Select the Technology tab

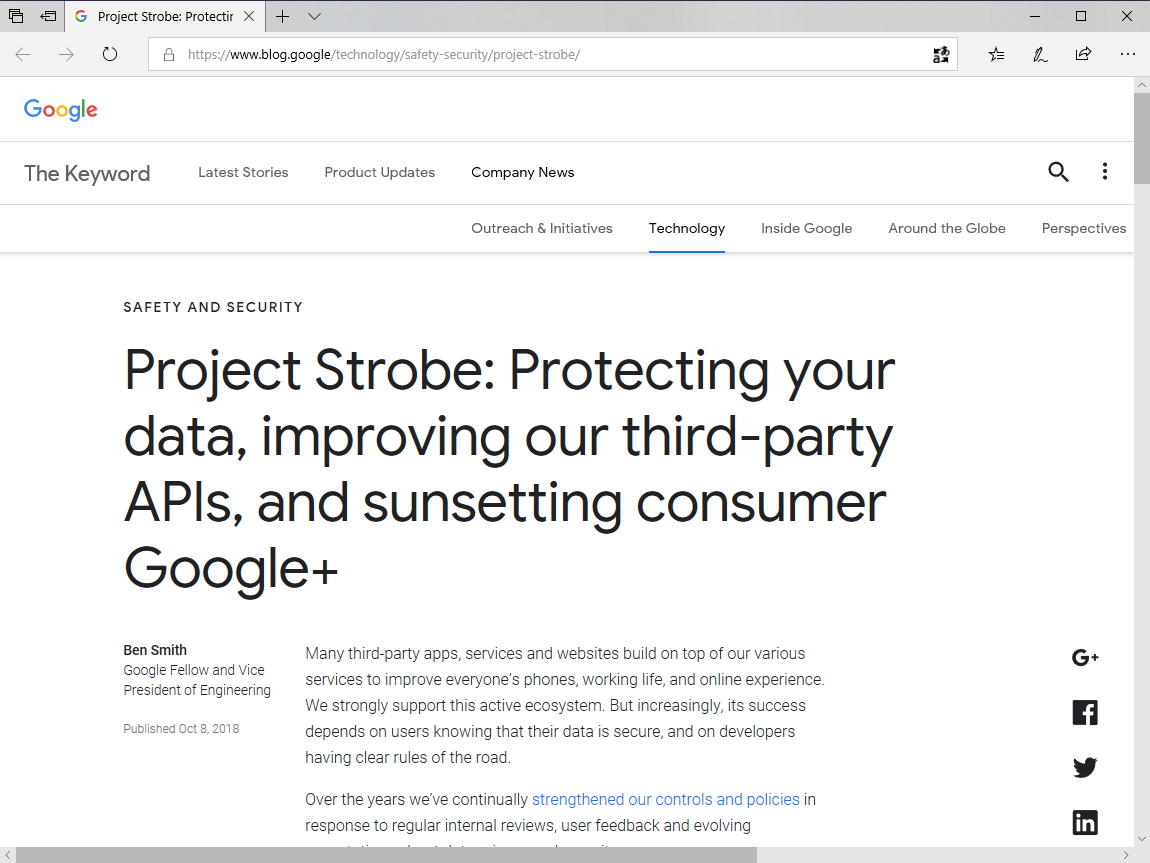tap(687, 228)
